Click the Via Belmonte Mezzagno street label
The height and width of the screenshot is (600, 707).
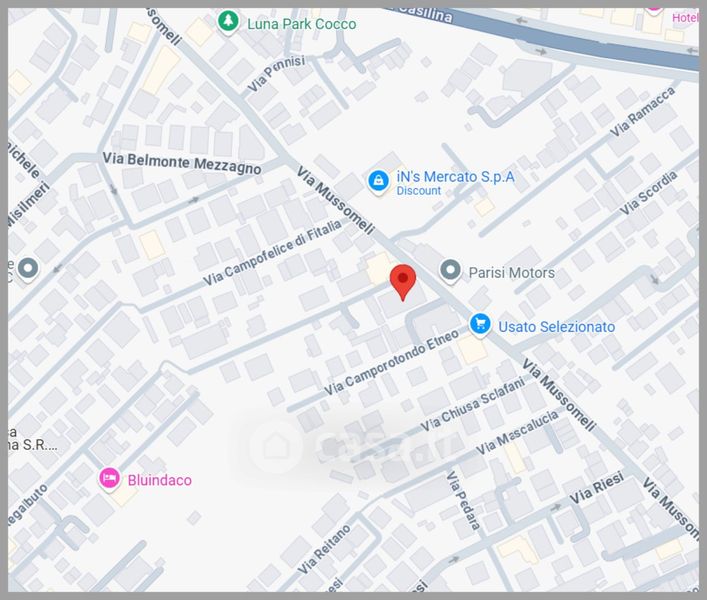[x=182, y=163]
